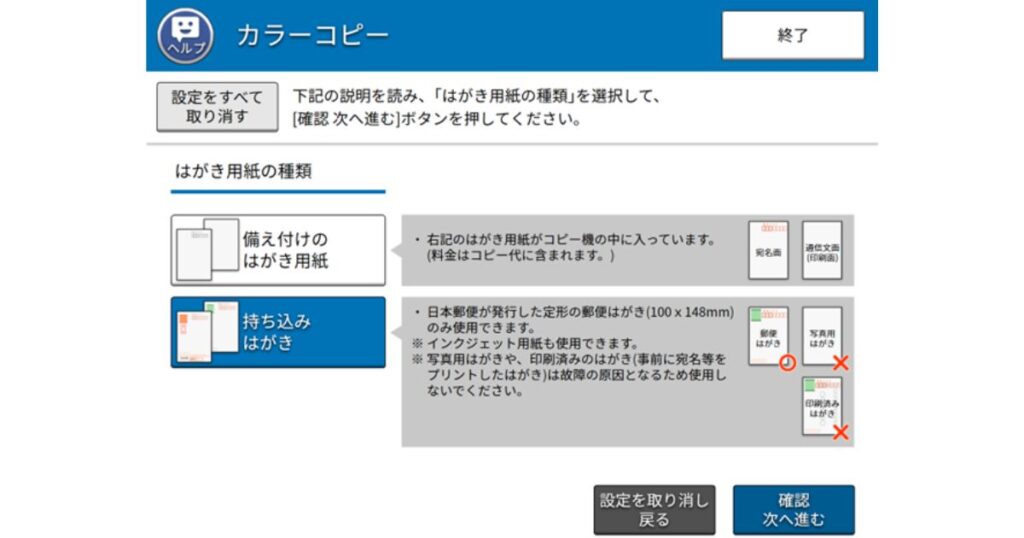
Task: Click the 写真用はがき thumbnail
Action: pos(822,336)
